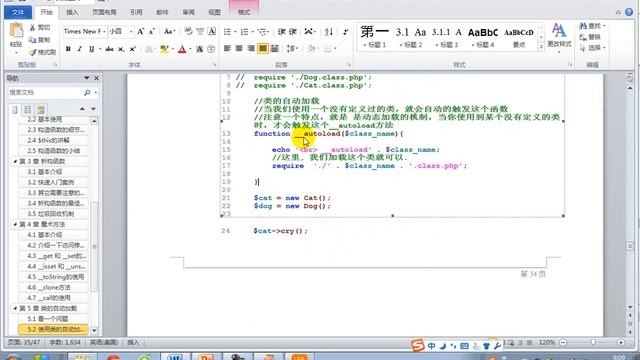640x360 pixels.
Task: Click the red font color button
Action: pyautogui.click(x=182, y=49)
